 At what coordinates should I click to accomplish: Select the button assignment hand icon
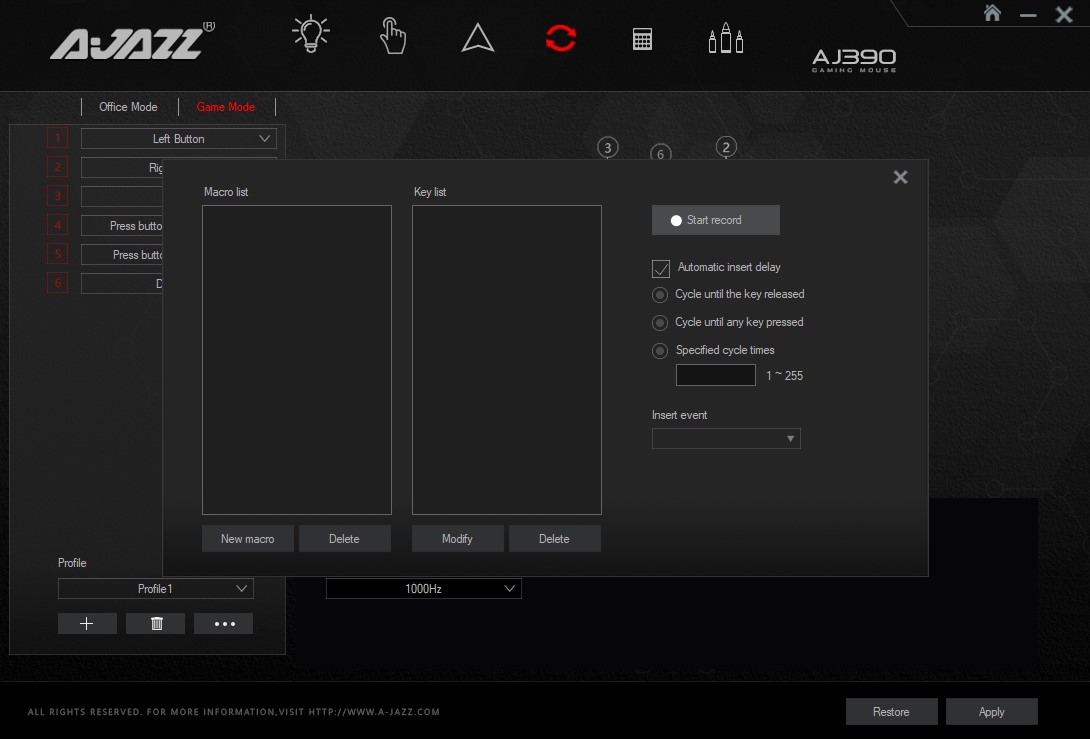pyautogui.click(x=393, y=36)
